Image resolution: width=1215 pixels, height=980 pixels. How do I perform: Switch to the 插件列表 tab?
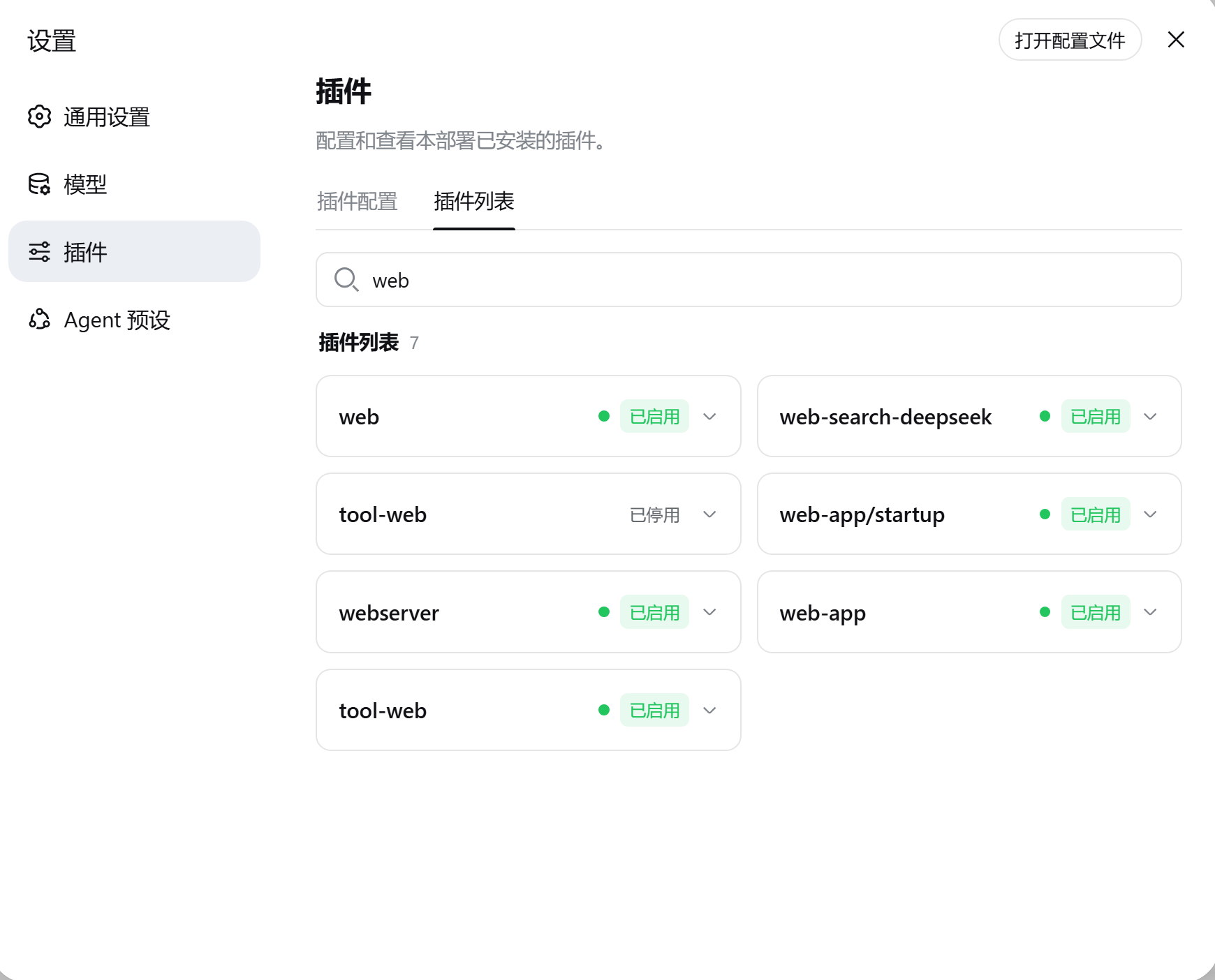(x=474, y=202)
